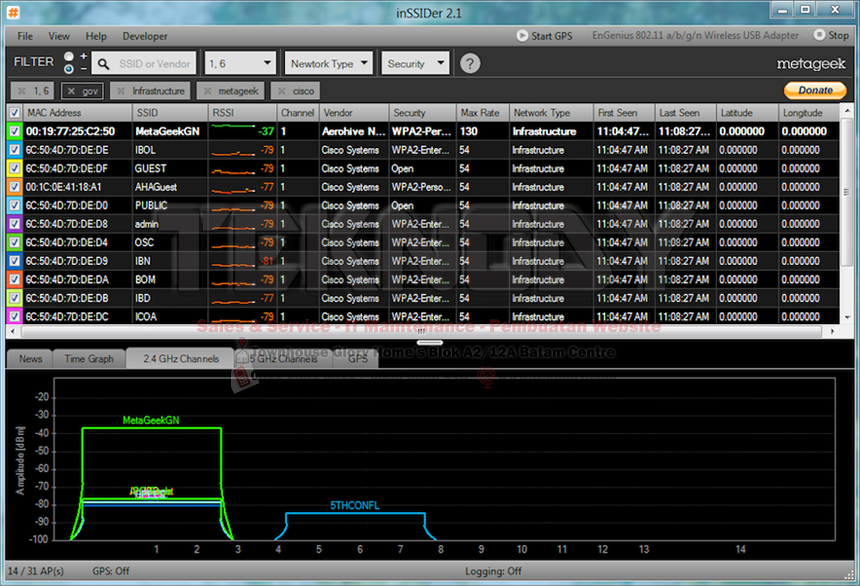Select the minus (exclude) filter radio button
Image resolution: width=860 pixels, height=586 pixels.
[69, 69]
